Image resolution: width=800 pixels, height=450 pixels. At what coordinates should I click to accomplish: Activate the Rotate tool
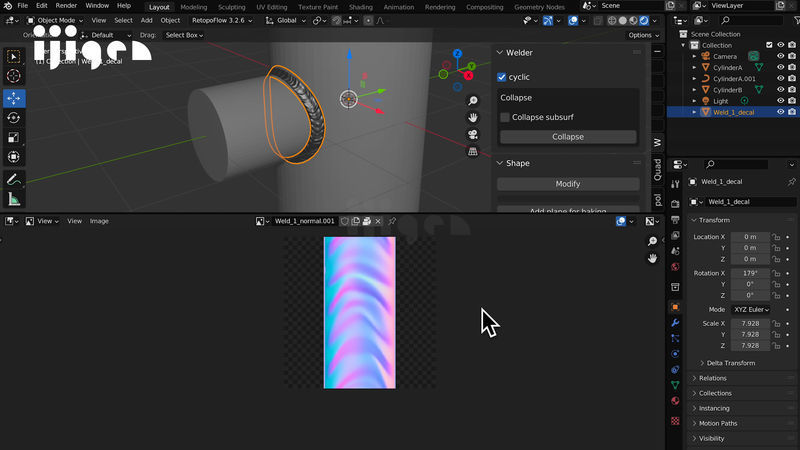14,118
